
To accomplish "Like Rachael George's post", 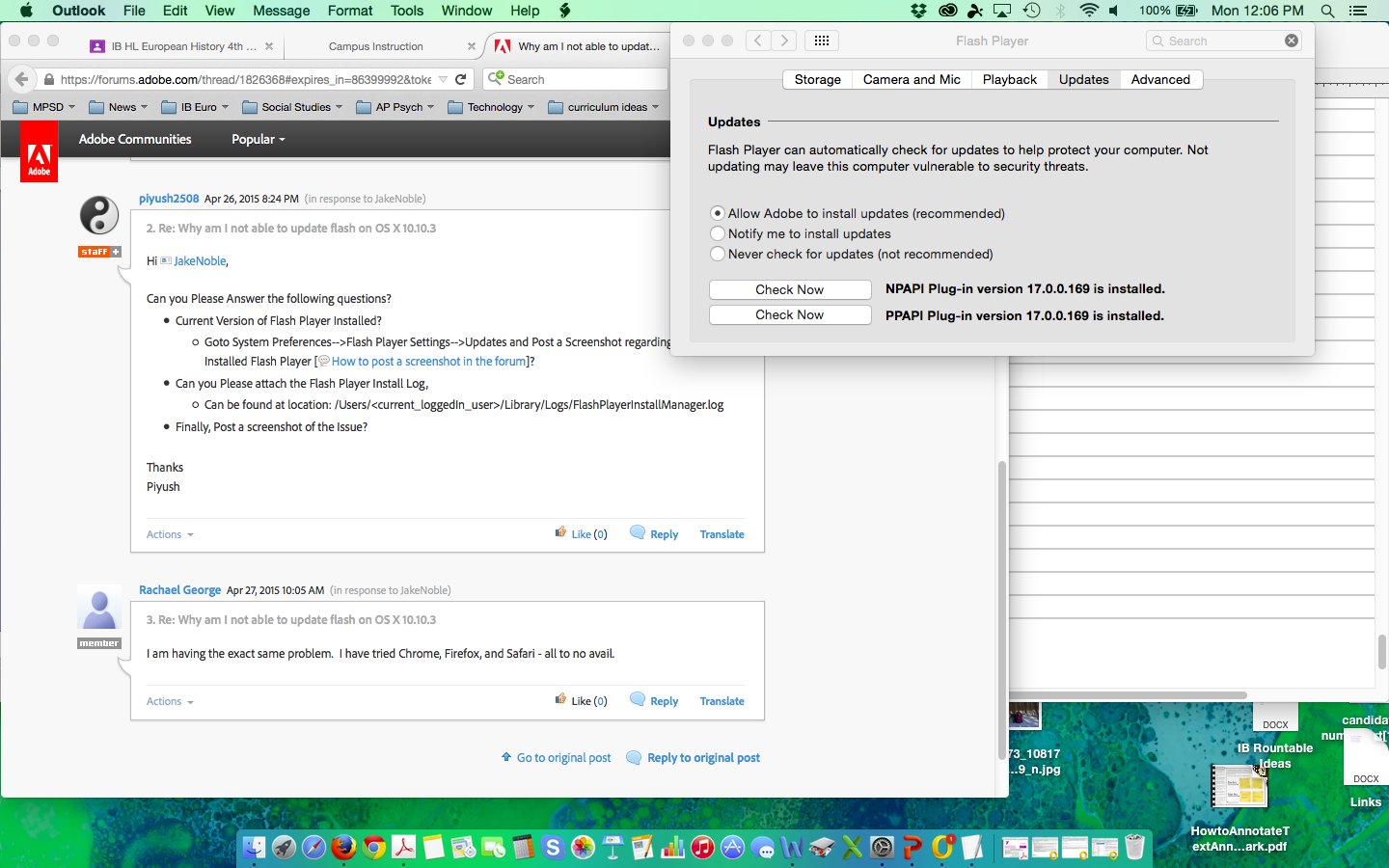I will click(582, 701).
